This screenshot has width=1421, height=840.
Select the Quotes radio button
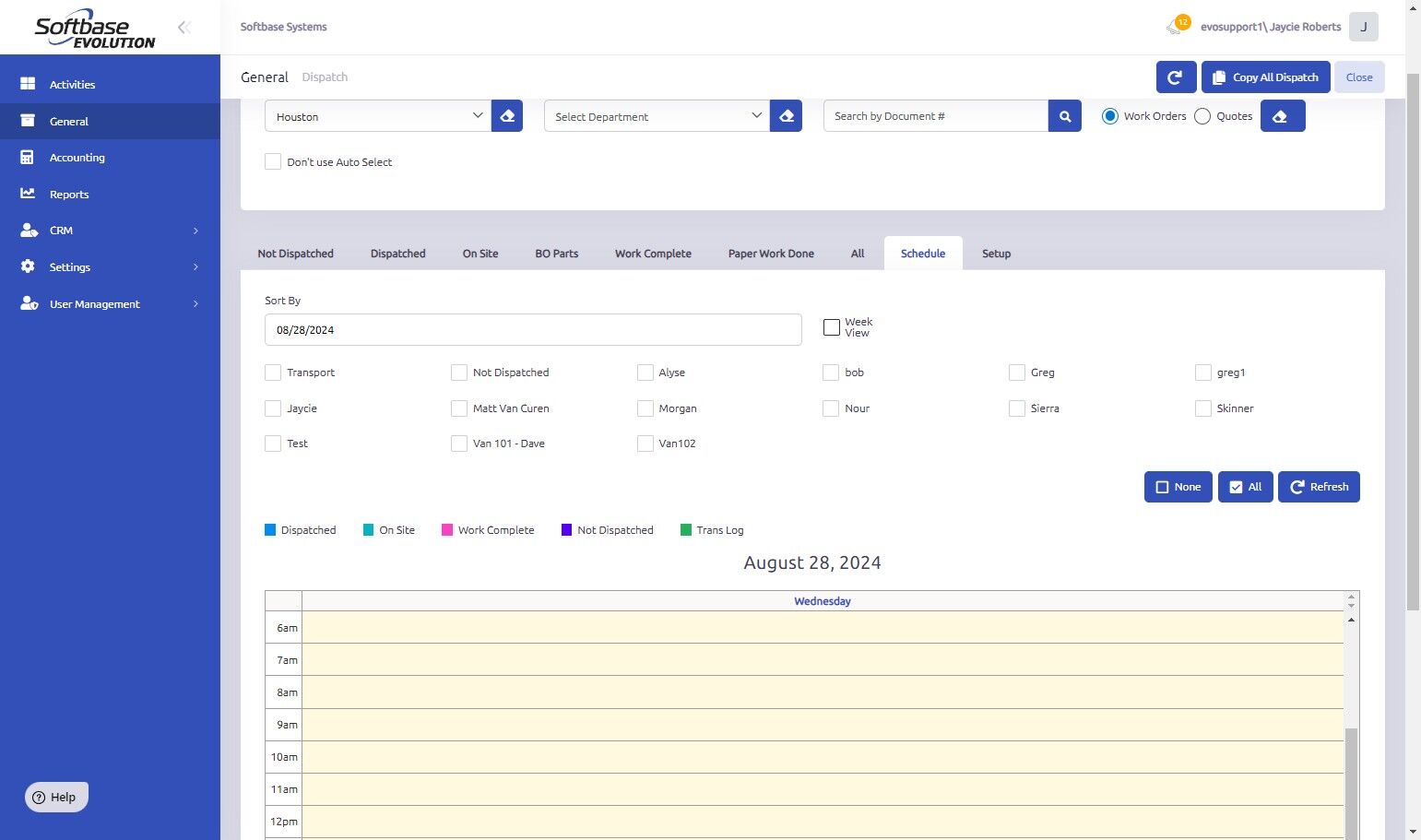(1202, 116)
